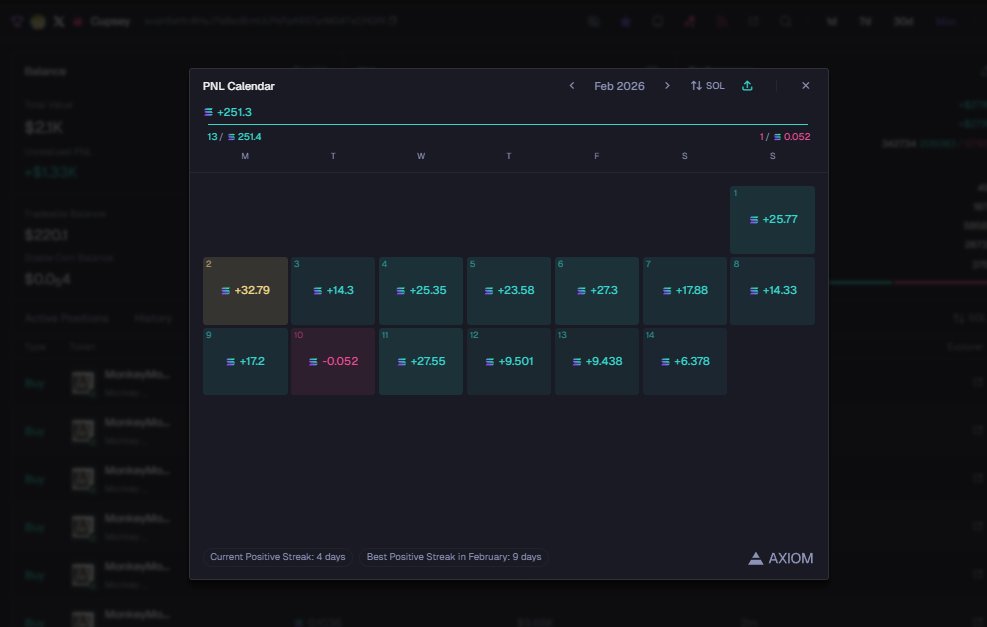Click the Best Positive Streak in February badge

click(x=454, y=557)
